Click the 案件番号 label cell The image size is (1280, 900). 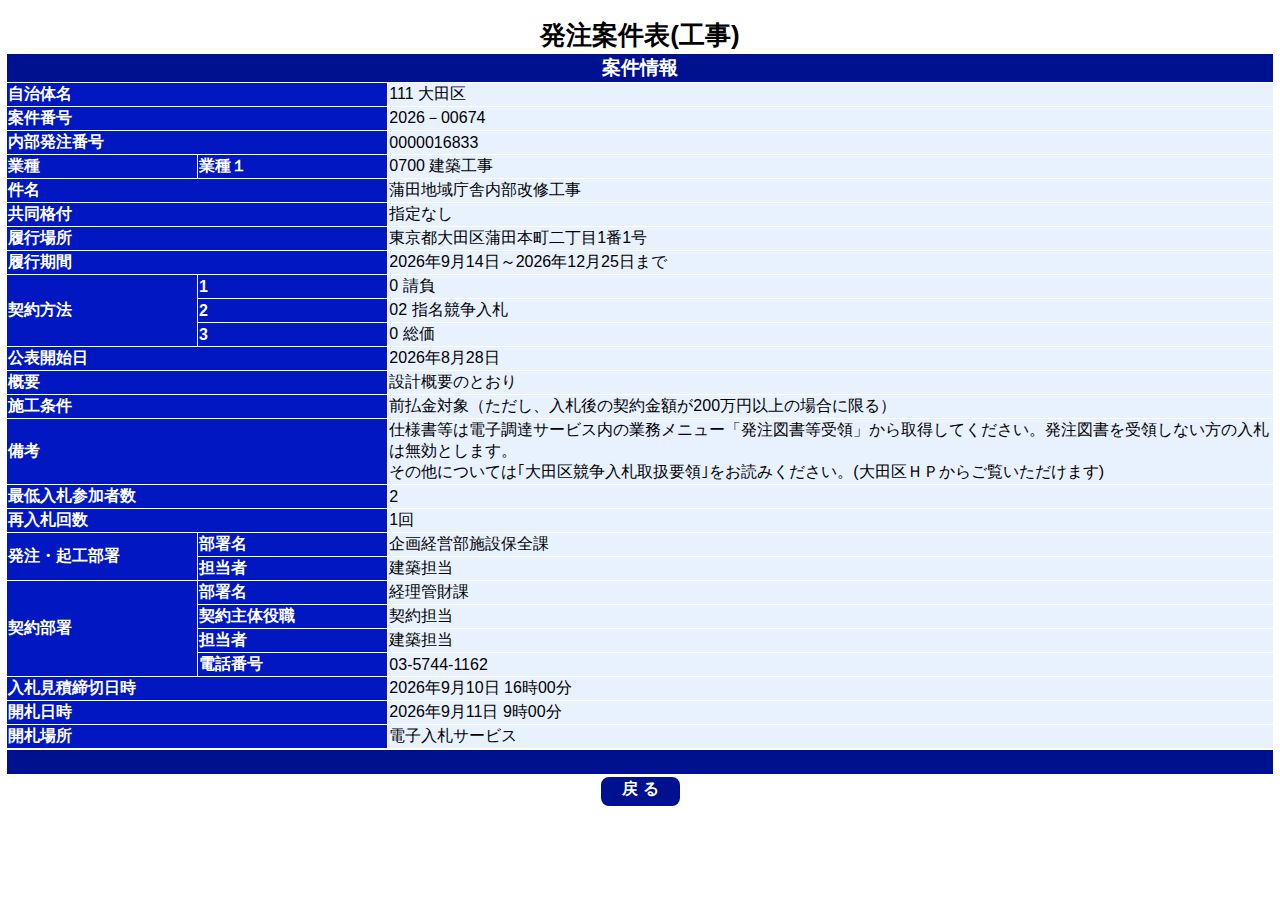tap(197, 118)
